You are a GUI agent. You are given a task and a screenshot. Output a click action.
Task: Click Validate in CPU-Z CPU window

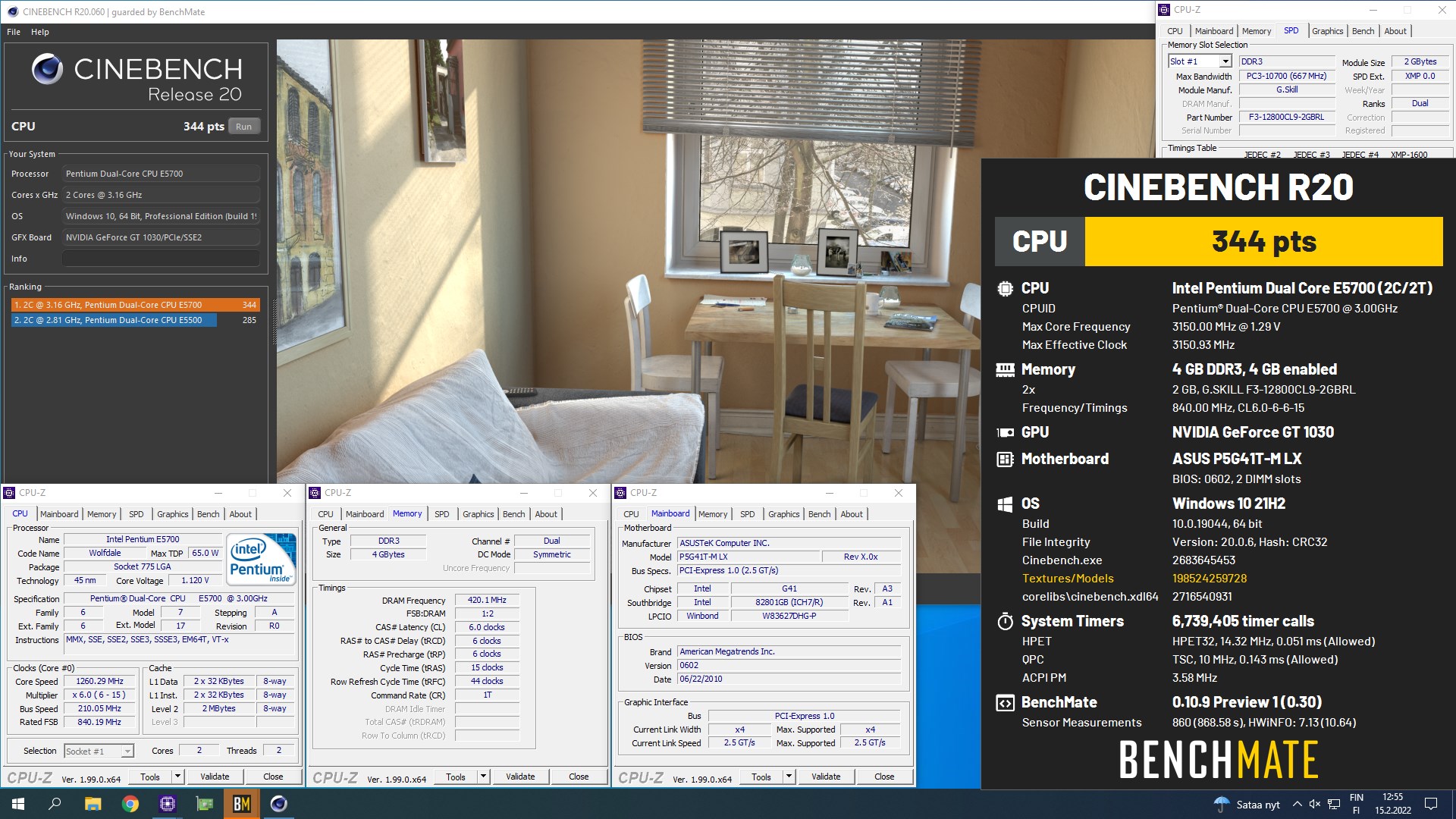tap(215, 777)
